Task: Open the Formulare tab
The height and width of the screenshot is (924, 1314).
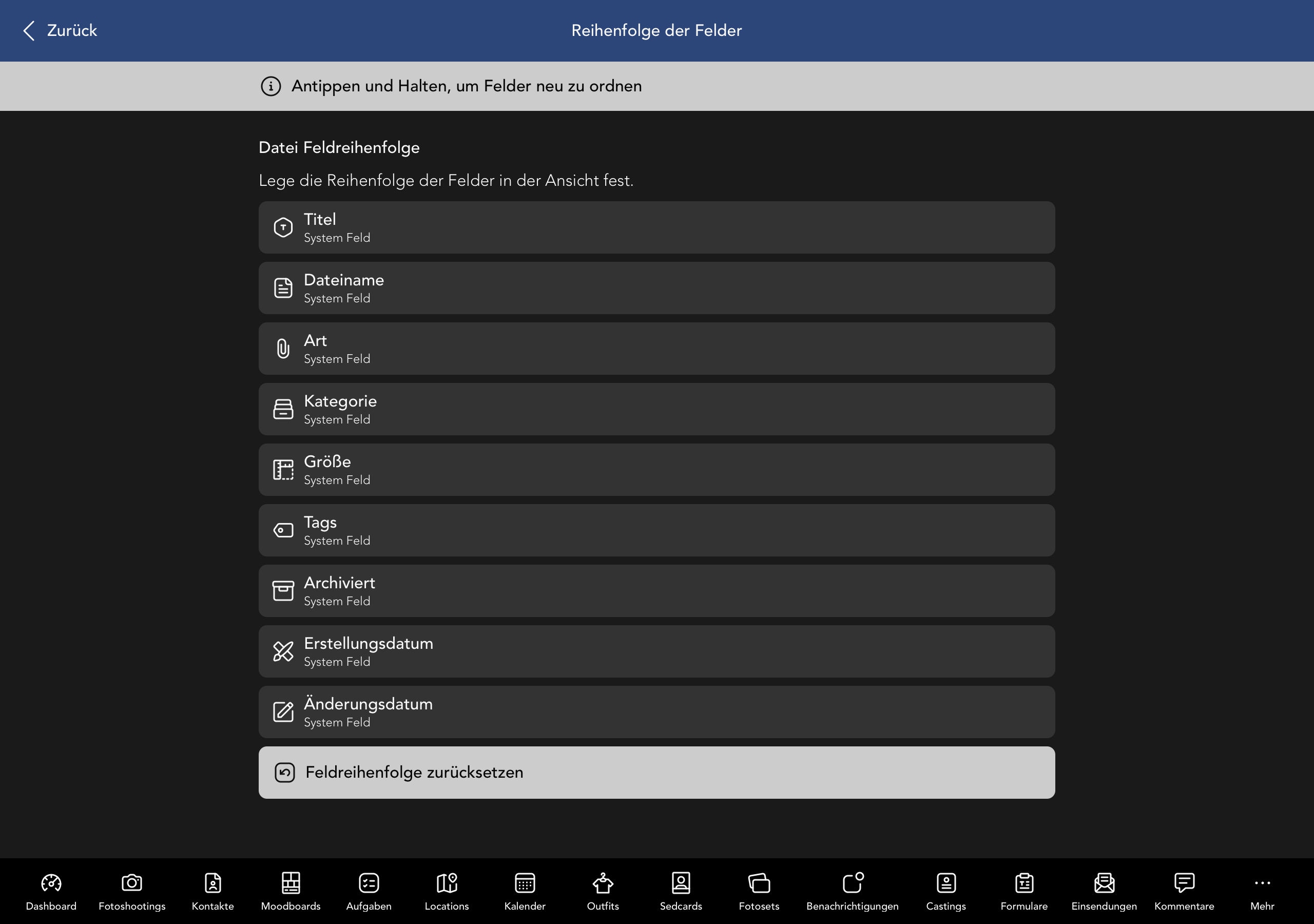Action: 1024,891
